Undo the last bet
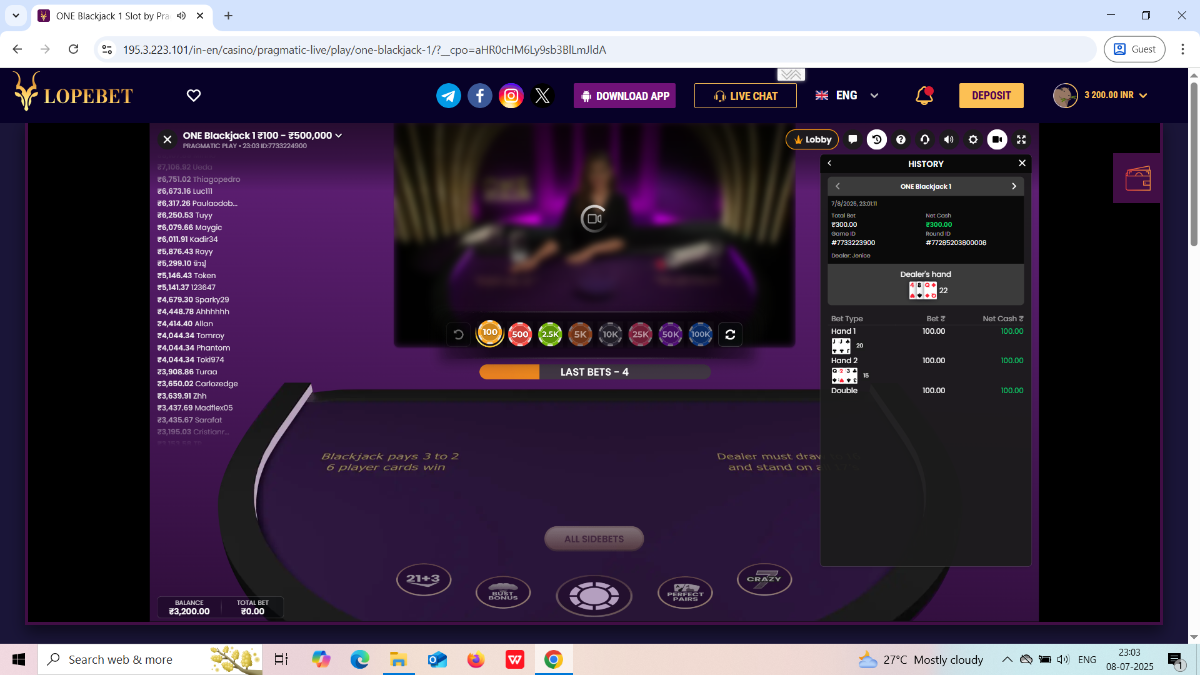The height and width of the screenshot is (675, 1200). [459, 335]
